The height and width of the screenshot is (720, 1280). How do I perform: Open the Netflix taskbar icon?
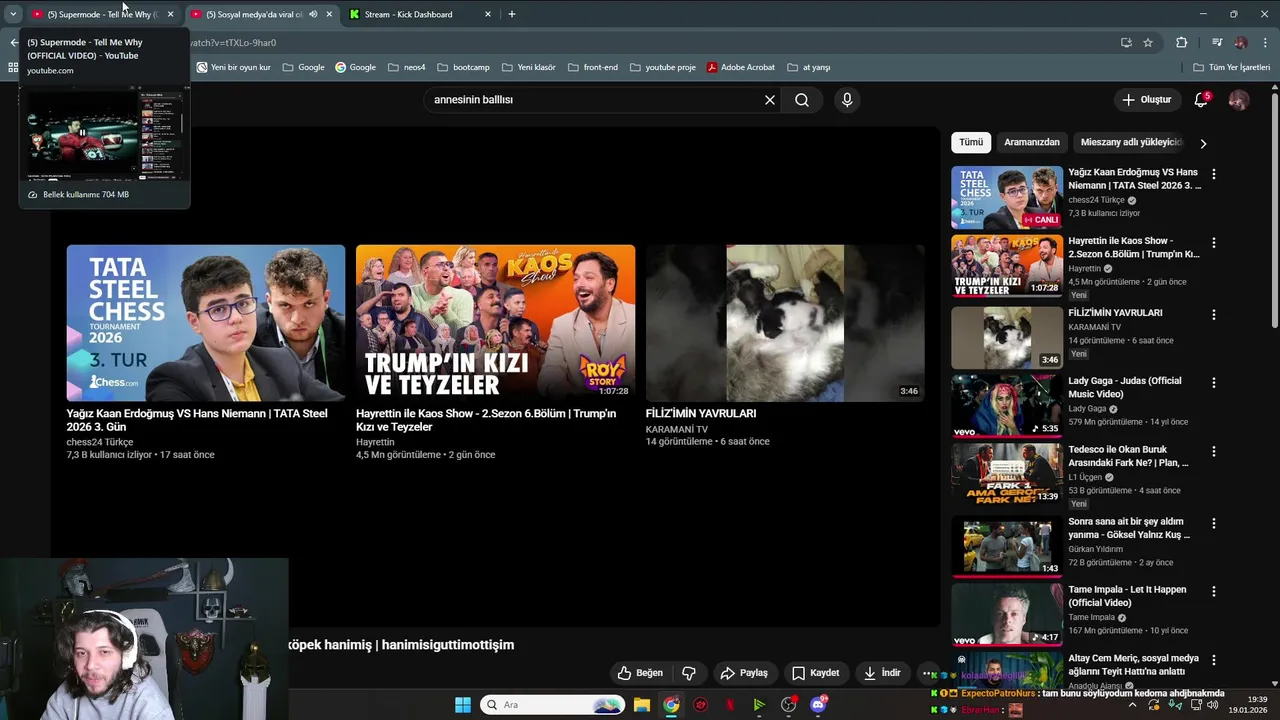730,705
